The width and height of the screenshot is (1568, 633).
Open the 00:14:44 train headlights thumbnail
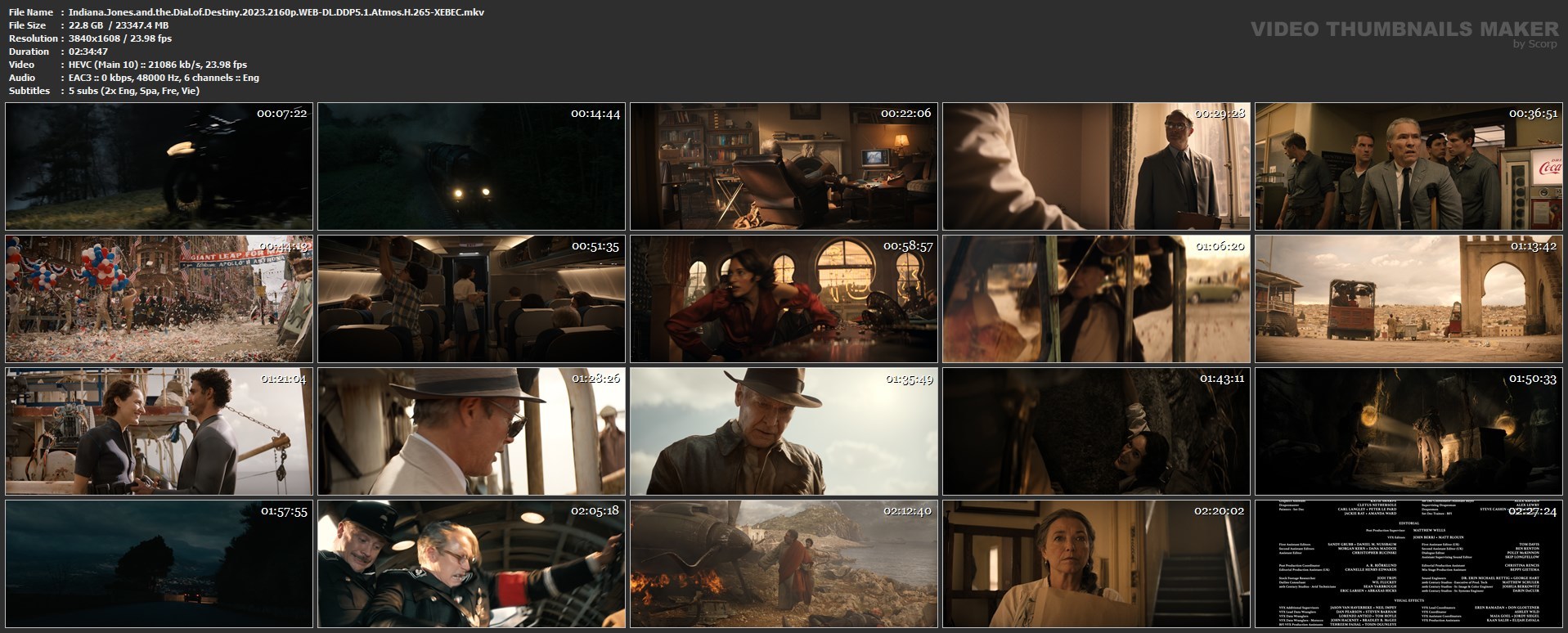[471, 166]
